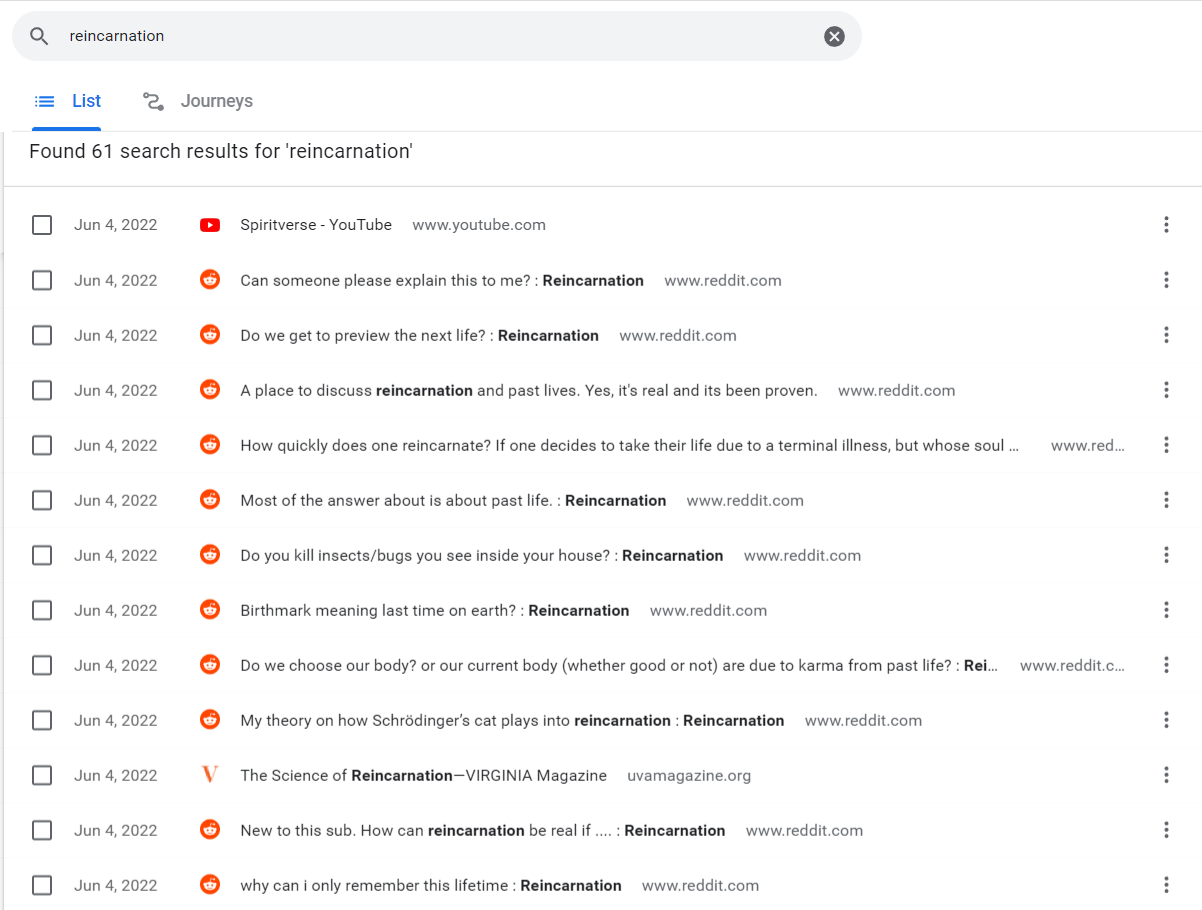This screenshot has width=1202, height=910.
Task: Click YouTube favicon beside Spiritverse entry
Action: pyautogui.click(x=210, y=225)
